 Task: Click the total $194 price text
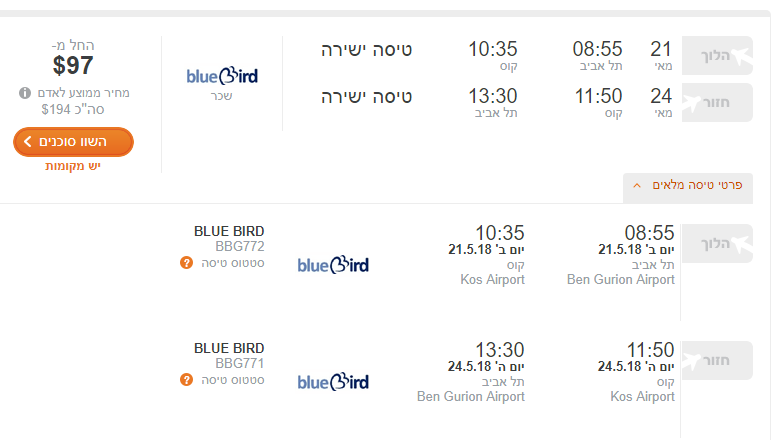[x=73, y=109]
